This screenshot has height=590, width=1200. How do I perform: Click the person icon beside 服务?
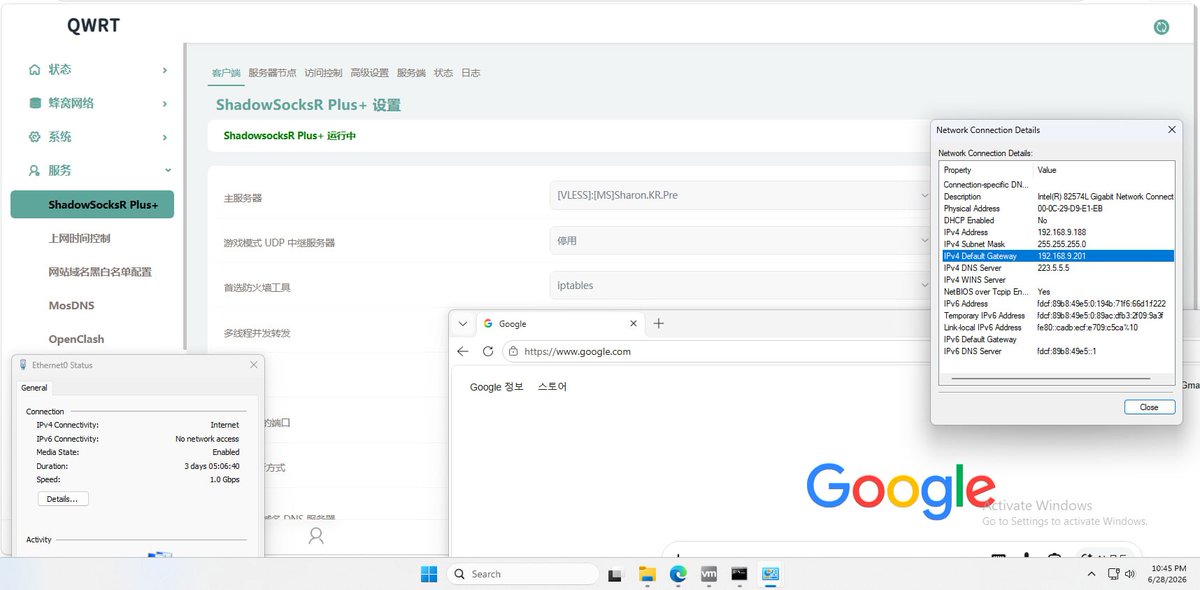click(x=35, y=171)
